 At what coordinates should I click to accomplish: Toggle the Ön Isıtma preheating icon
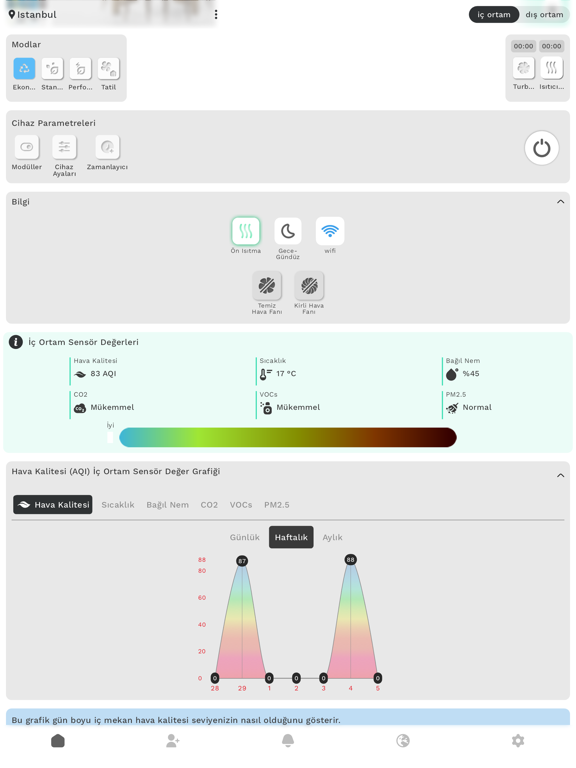coord(246,231)
